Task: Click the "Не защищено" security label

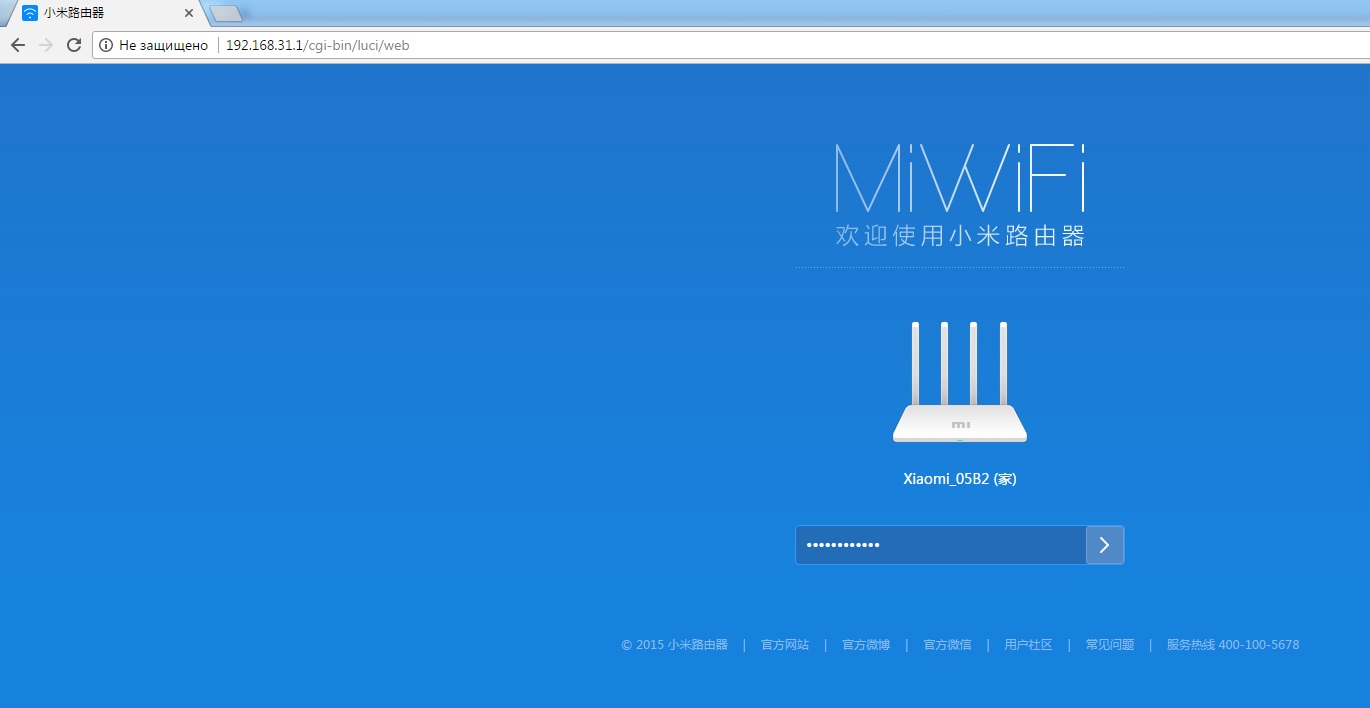Action: (163, 45)
